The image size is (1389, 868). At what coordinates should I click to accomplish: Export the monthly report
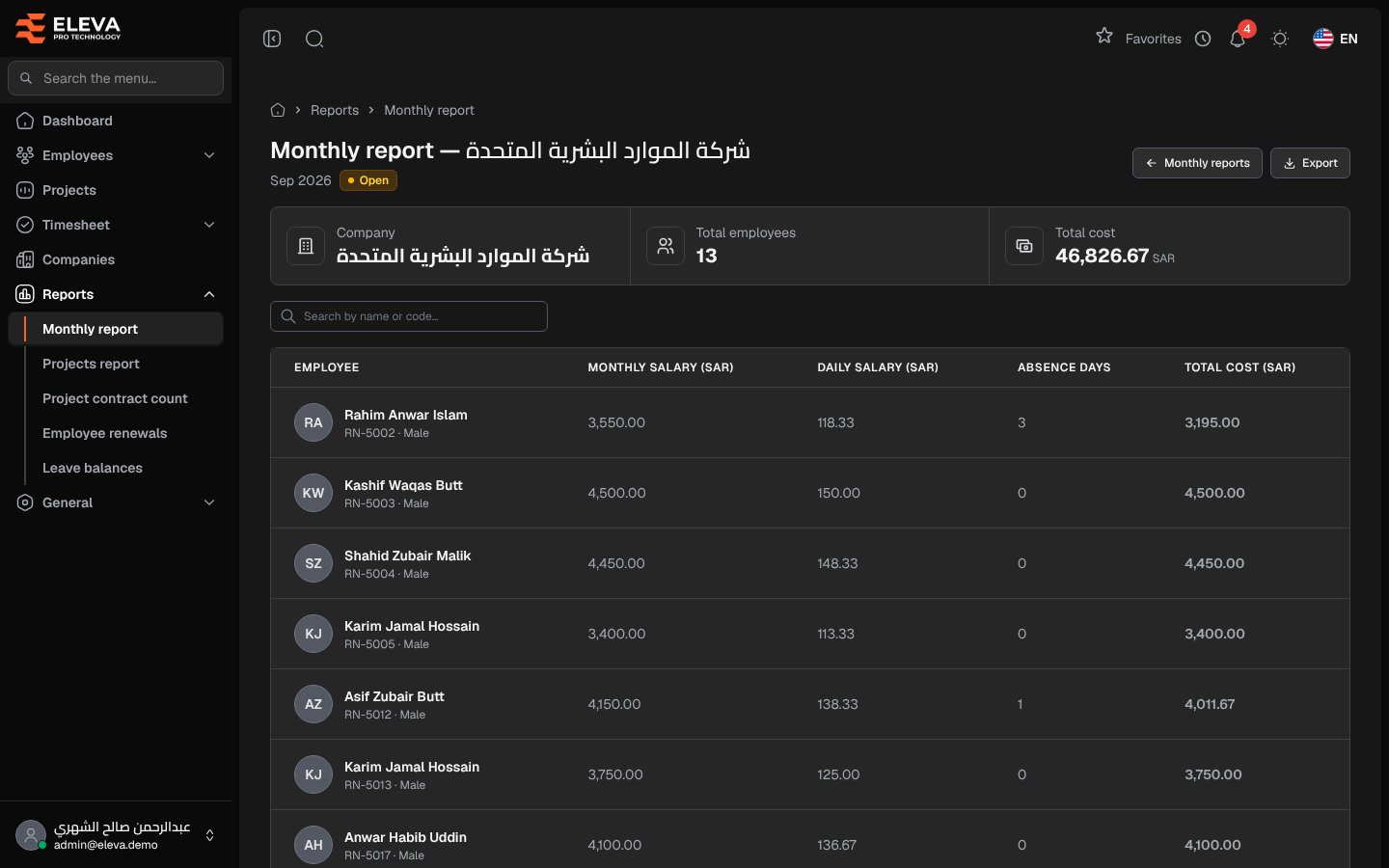pos(1310,163)
